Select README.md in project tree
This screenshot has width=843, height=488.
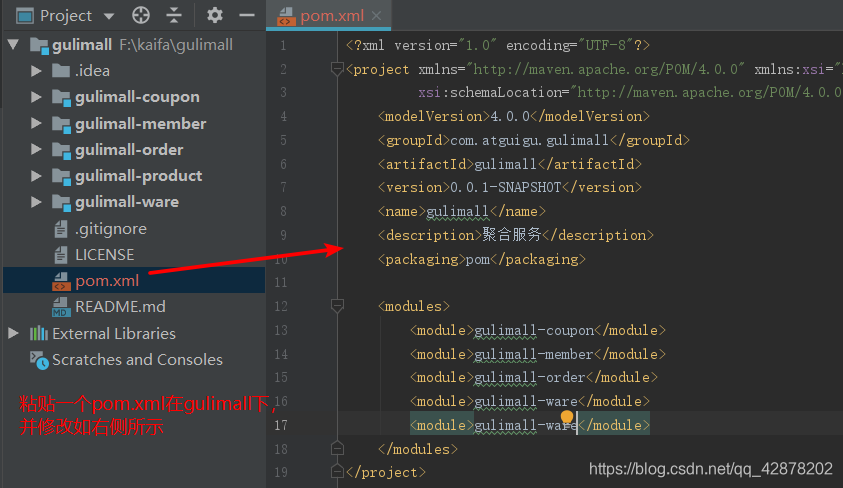(120, 307)
